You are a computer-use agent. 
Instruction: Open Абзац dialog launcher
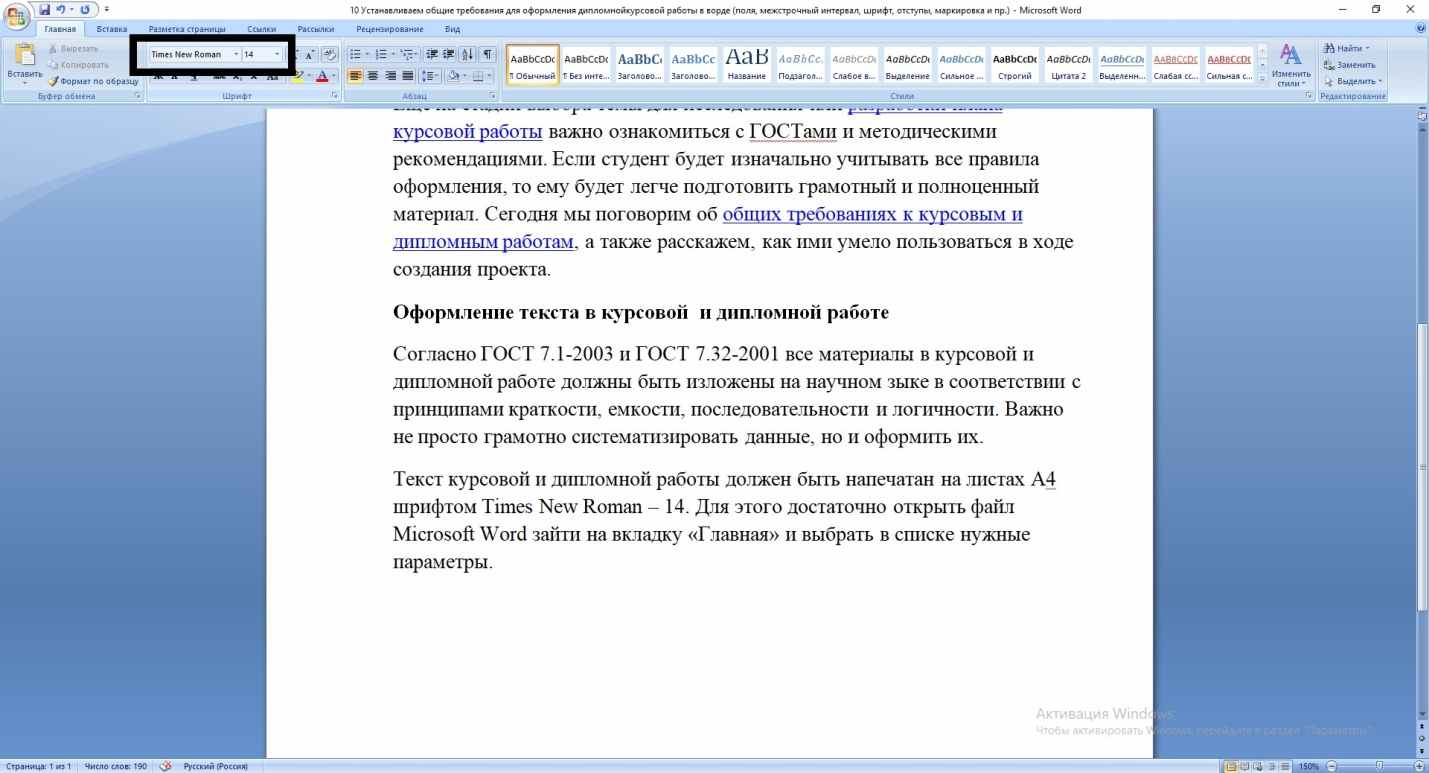click(x=493, y=96)
